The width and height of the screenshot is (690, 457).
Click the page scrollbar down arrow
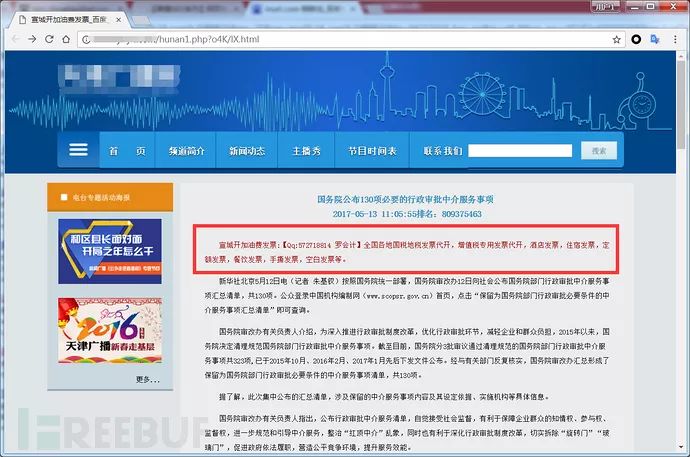point(681,448)
